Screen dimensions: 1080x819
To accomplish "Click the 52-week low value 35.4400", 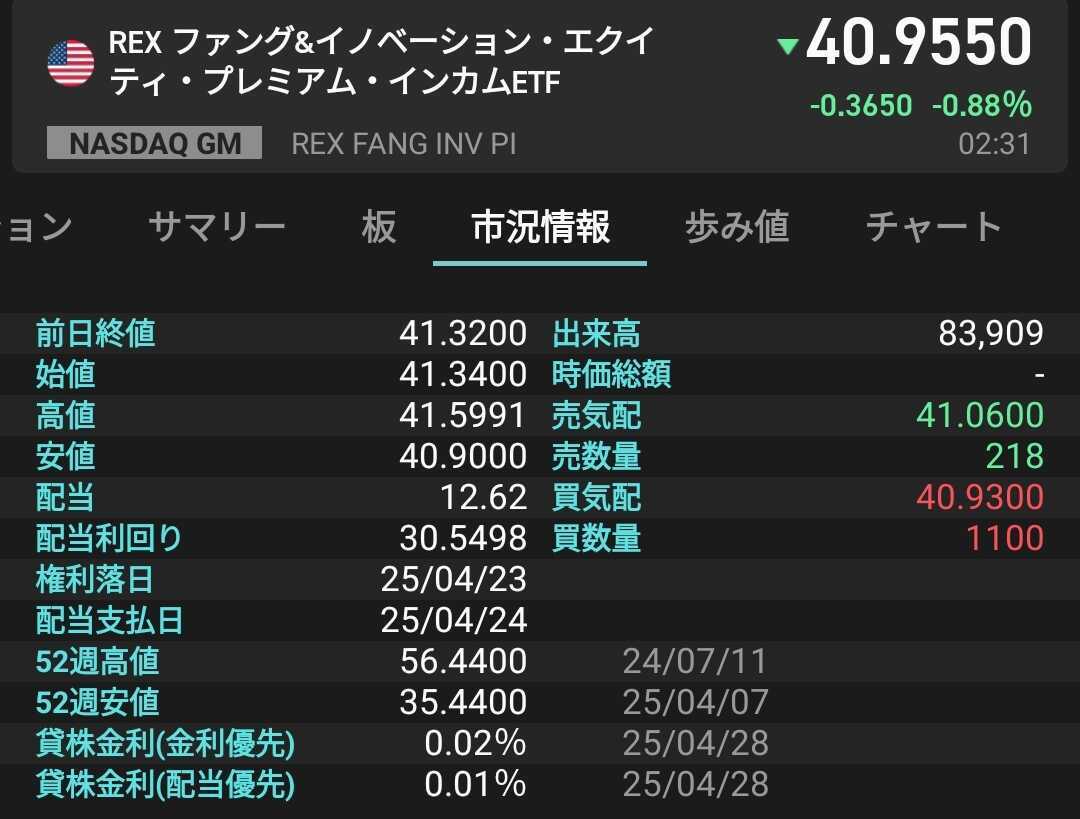I will [x=463, y=702].
